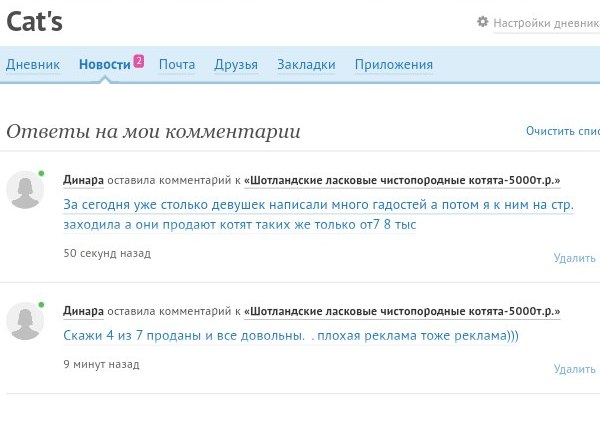
Task: Click the green online dot on the second avatar
Action: (x=41, y=305)
